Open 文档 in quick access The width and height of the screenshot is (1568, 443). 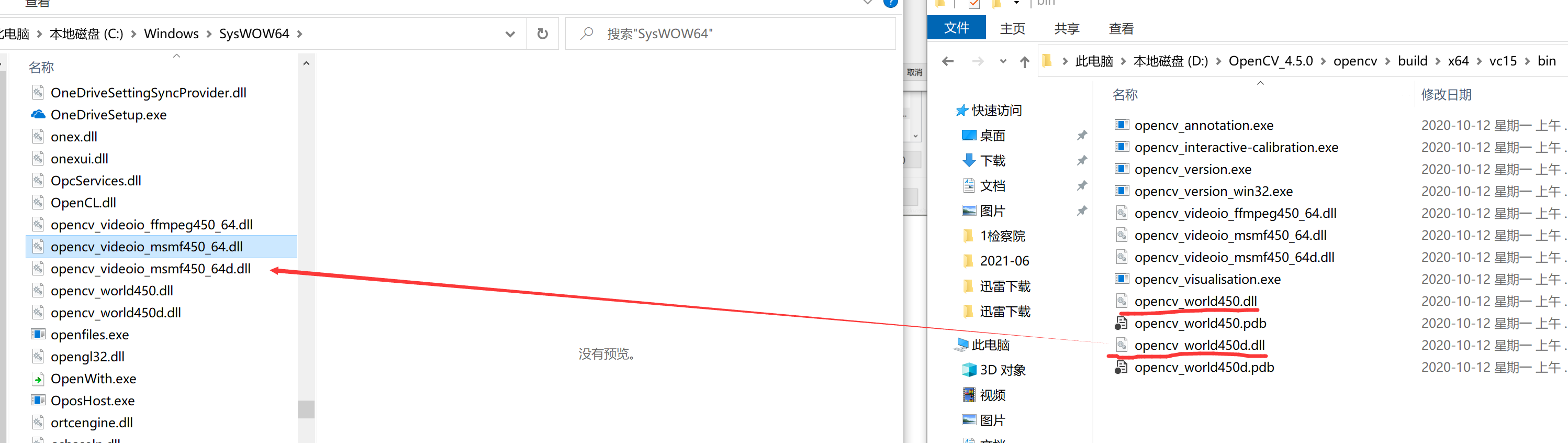992,185
